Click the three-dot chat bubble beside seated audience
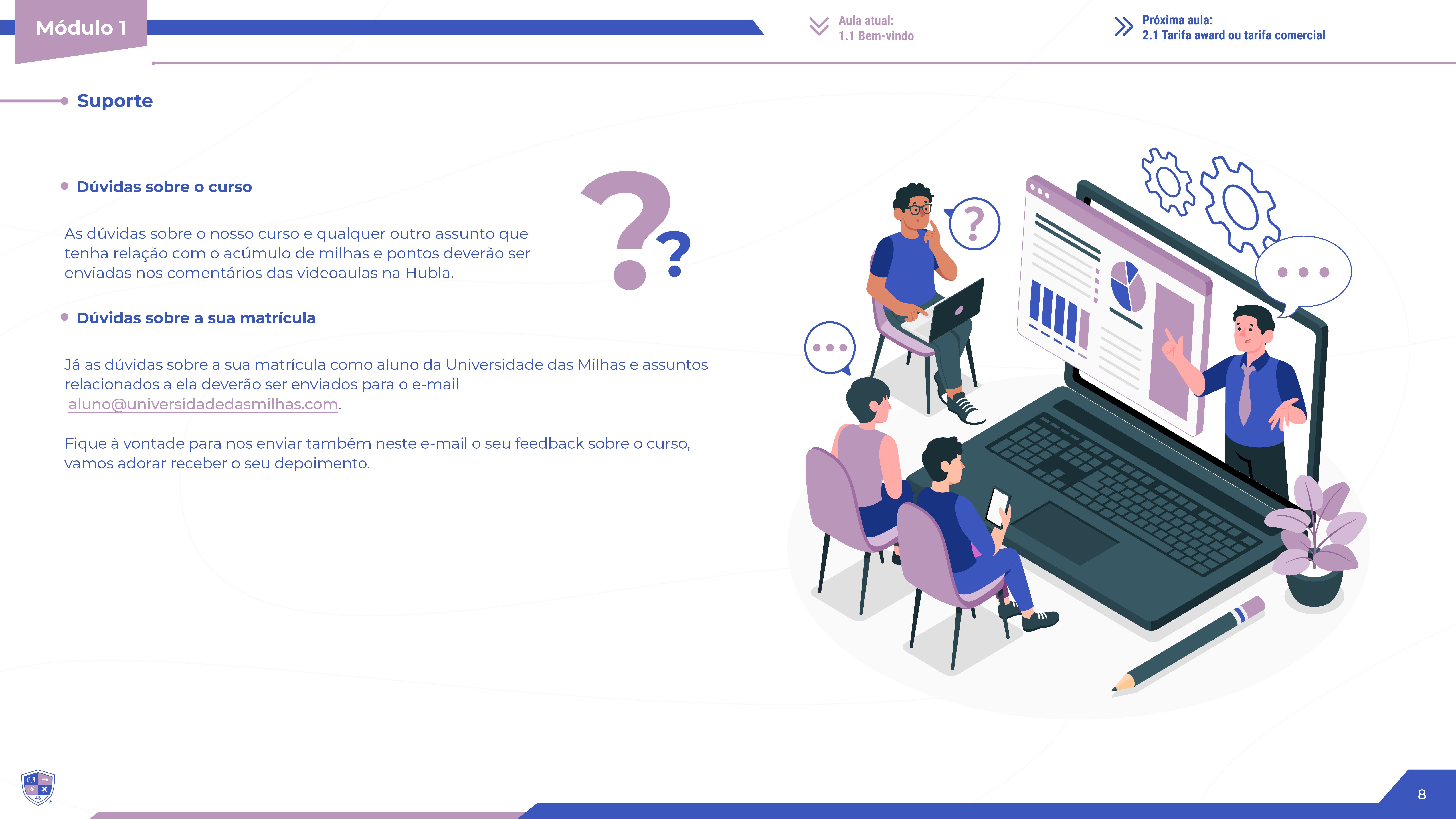The width and height of the screenshot is (1456, 819). click(x=830, y=348)
